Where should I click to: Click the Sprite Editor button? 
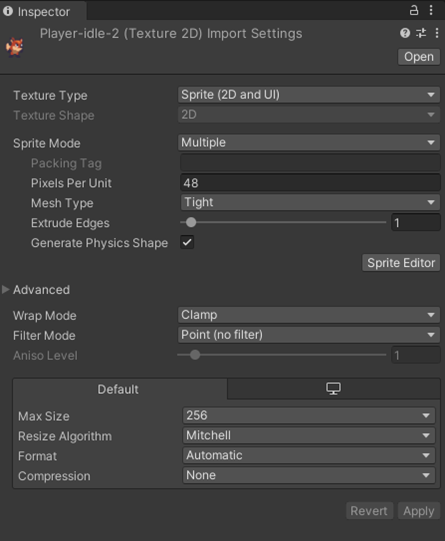[x=401, y=263]
